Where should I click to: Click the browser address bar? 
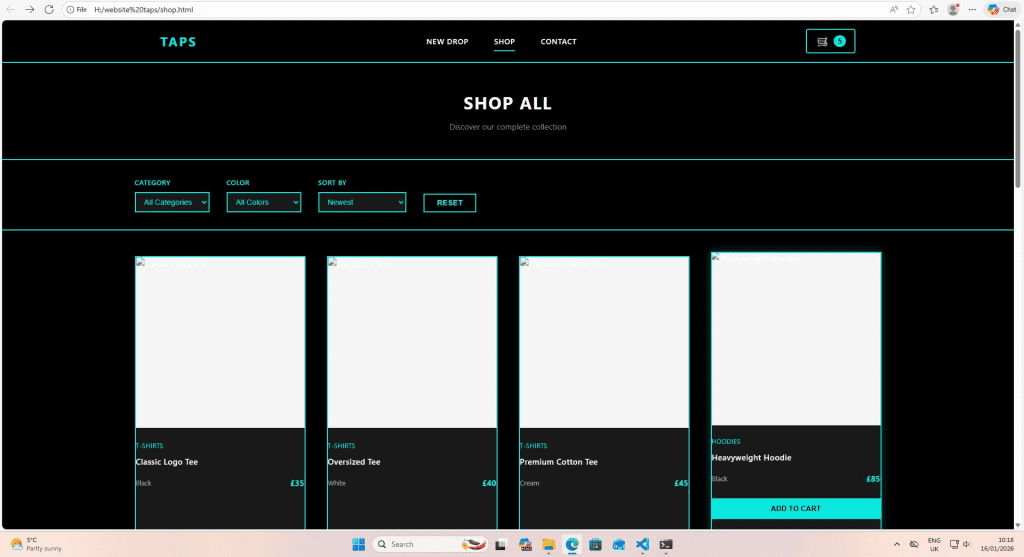[x=450, y=9]
